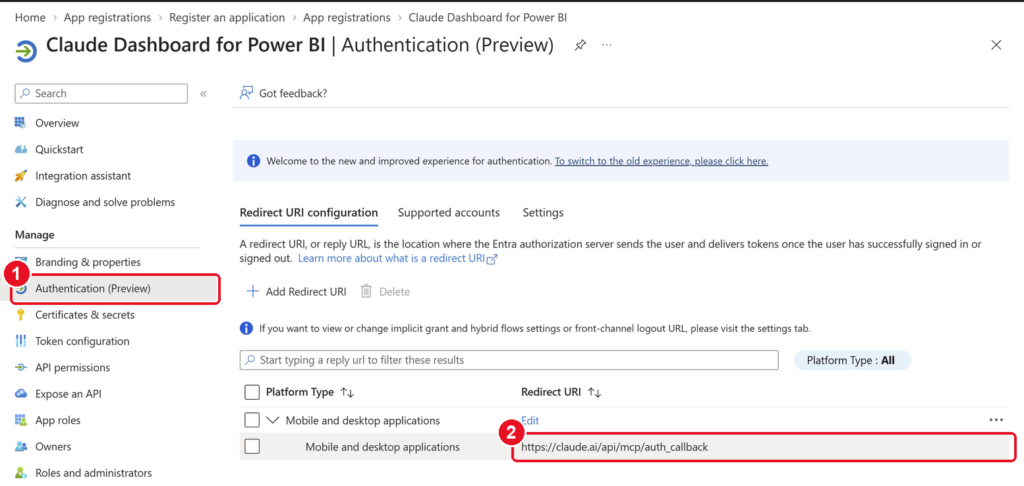
Task: Open Diagnose and solve problems menu item
Action: click(105, 202)
